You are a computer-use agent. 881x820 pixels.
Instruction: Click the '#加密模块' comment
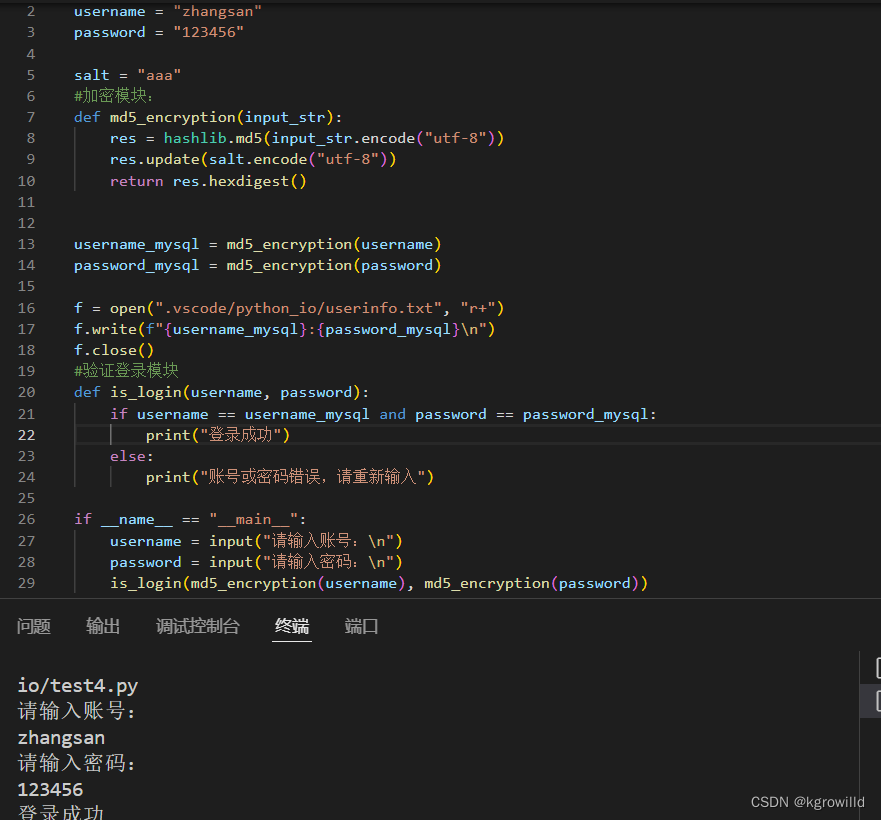(x=113, y=96)
